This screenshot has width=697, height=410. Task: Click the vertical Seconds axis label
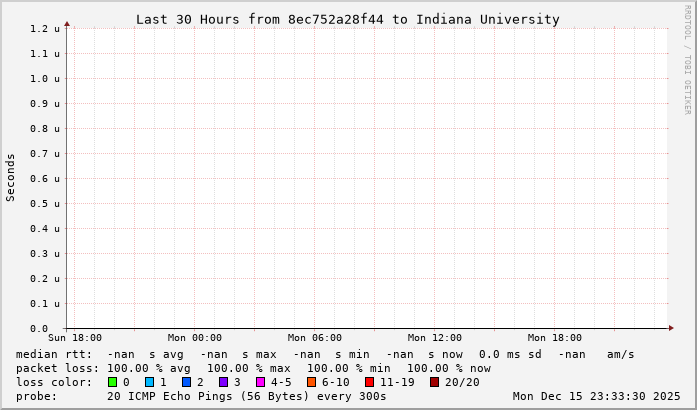pos(11,177)
